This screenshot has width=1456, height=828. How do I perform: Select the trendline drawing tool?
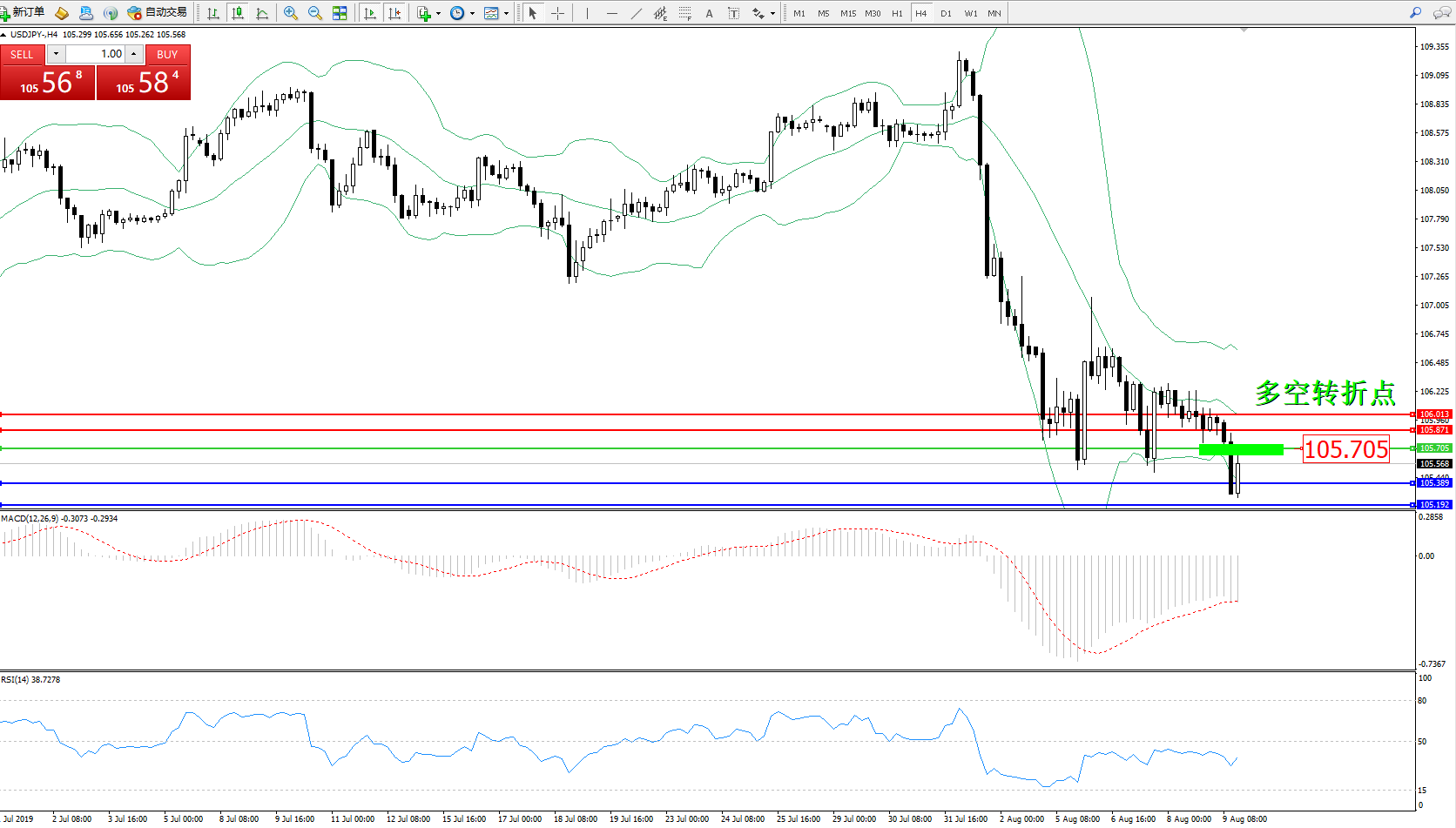(637, 13)
